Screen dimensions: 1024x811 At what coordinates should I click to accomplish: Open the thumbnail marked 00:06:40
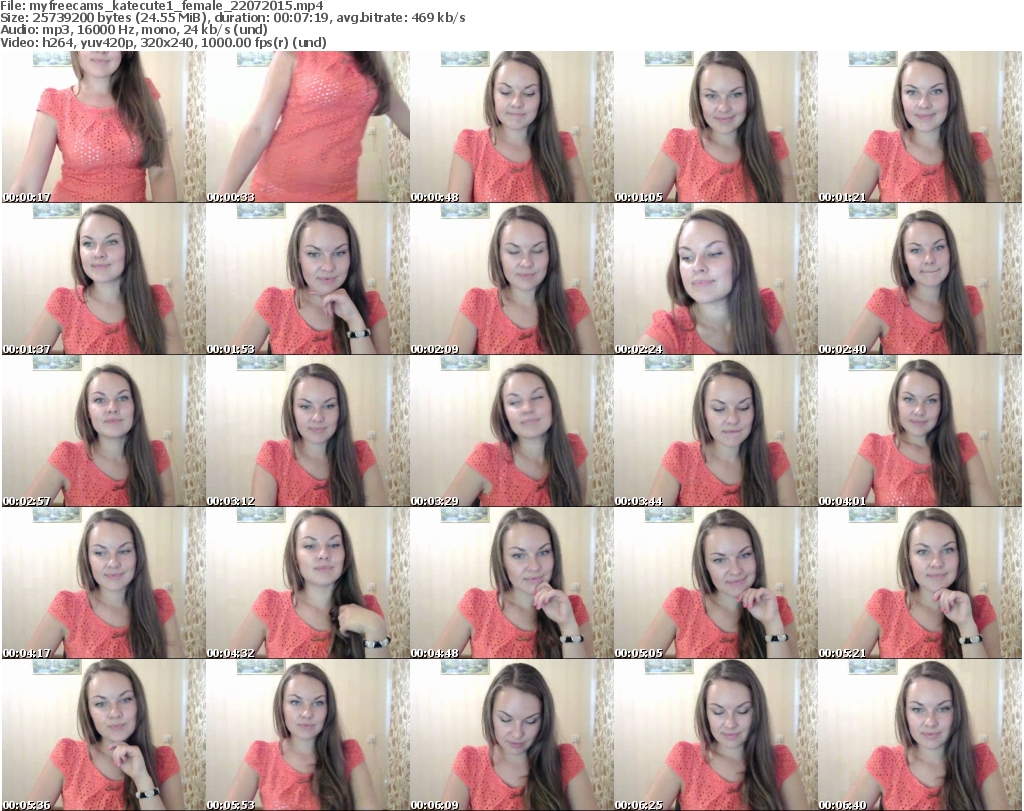920,735
